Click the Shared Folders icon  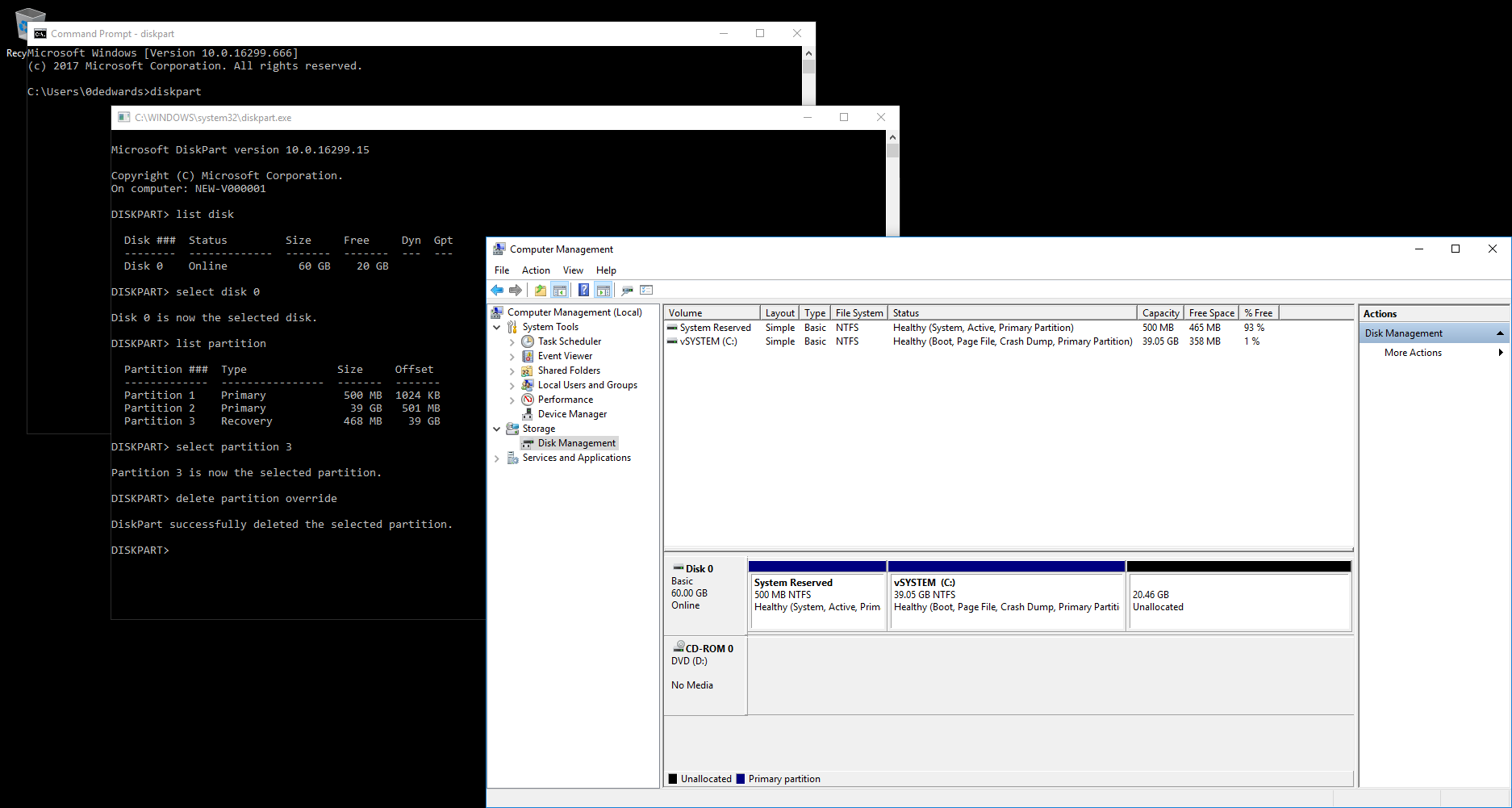point(528,371)
